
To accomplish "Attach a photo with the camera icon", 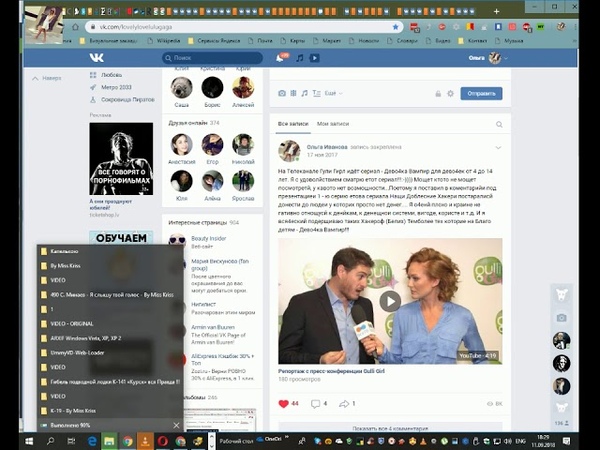I will [x=282, y=93].
